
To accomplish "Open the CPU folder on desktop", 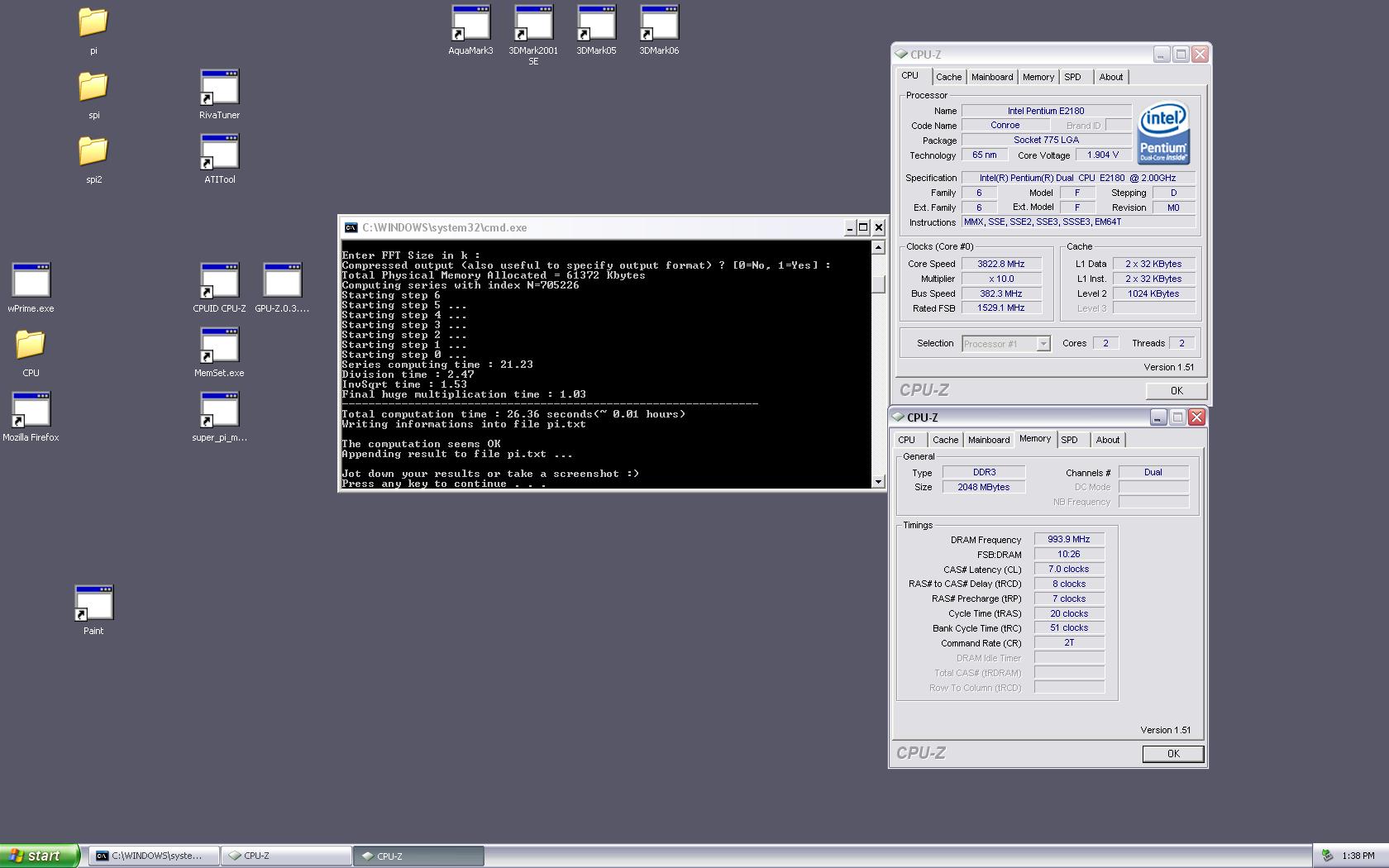I will (x=31, y=345).
